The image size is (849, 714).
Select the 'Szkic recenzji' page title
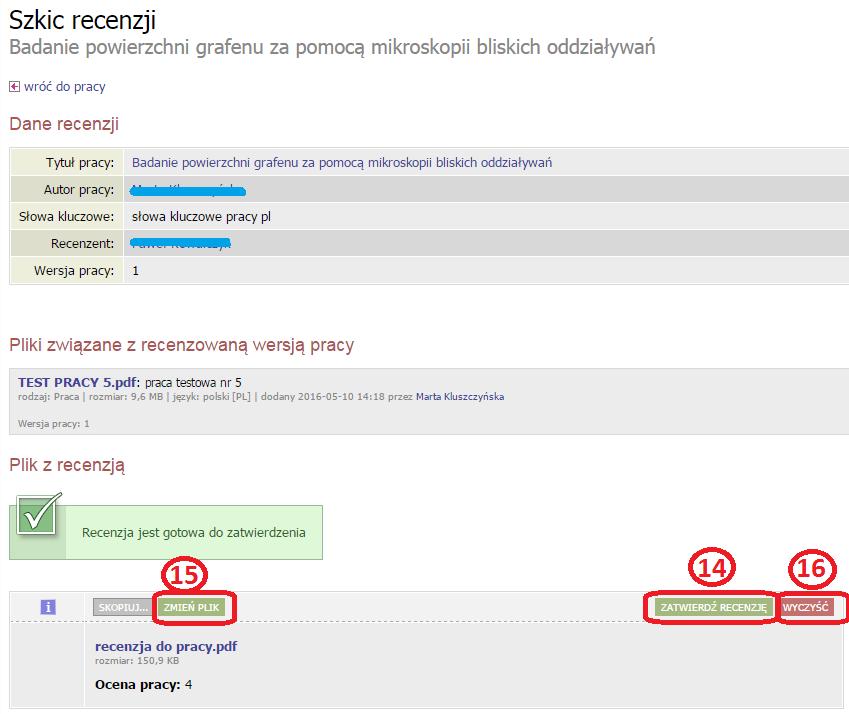click(x=82, y=20)
